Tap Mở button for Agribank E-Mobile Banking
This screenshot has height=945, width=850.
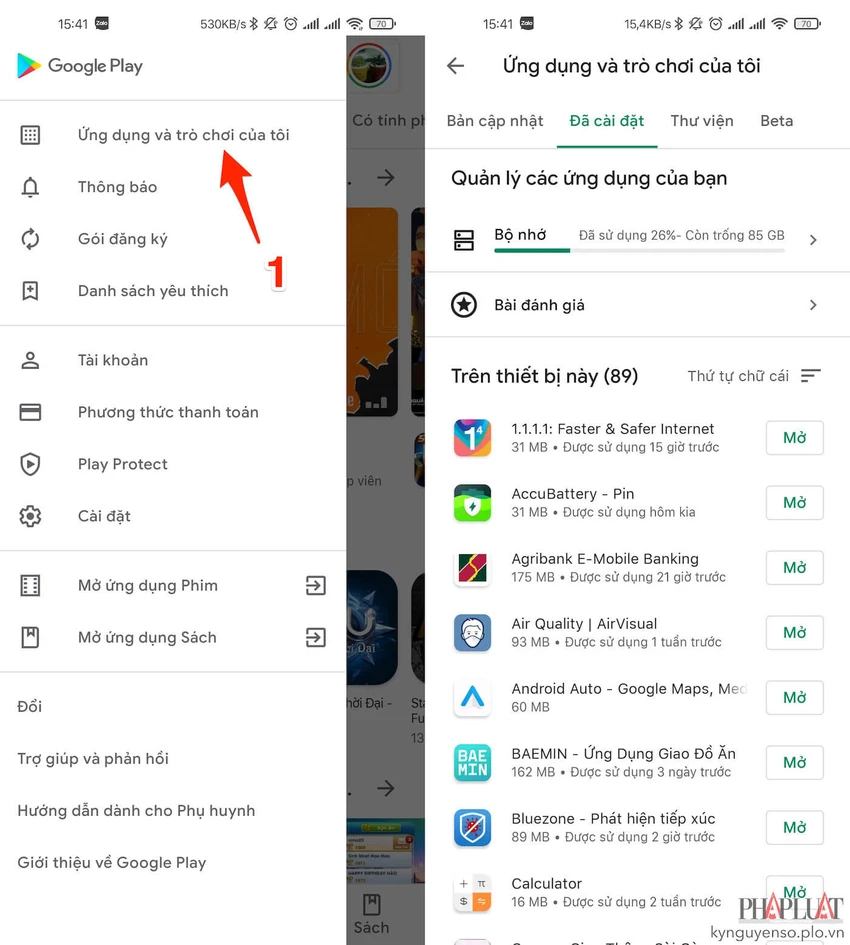[795, 568]
